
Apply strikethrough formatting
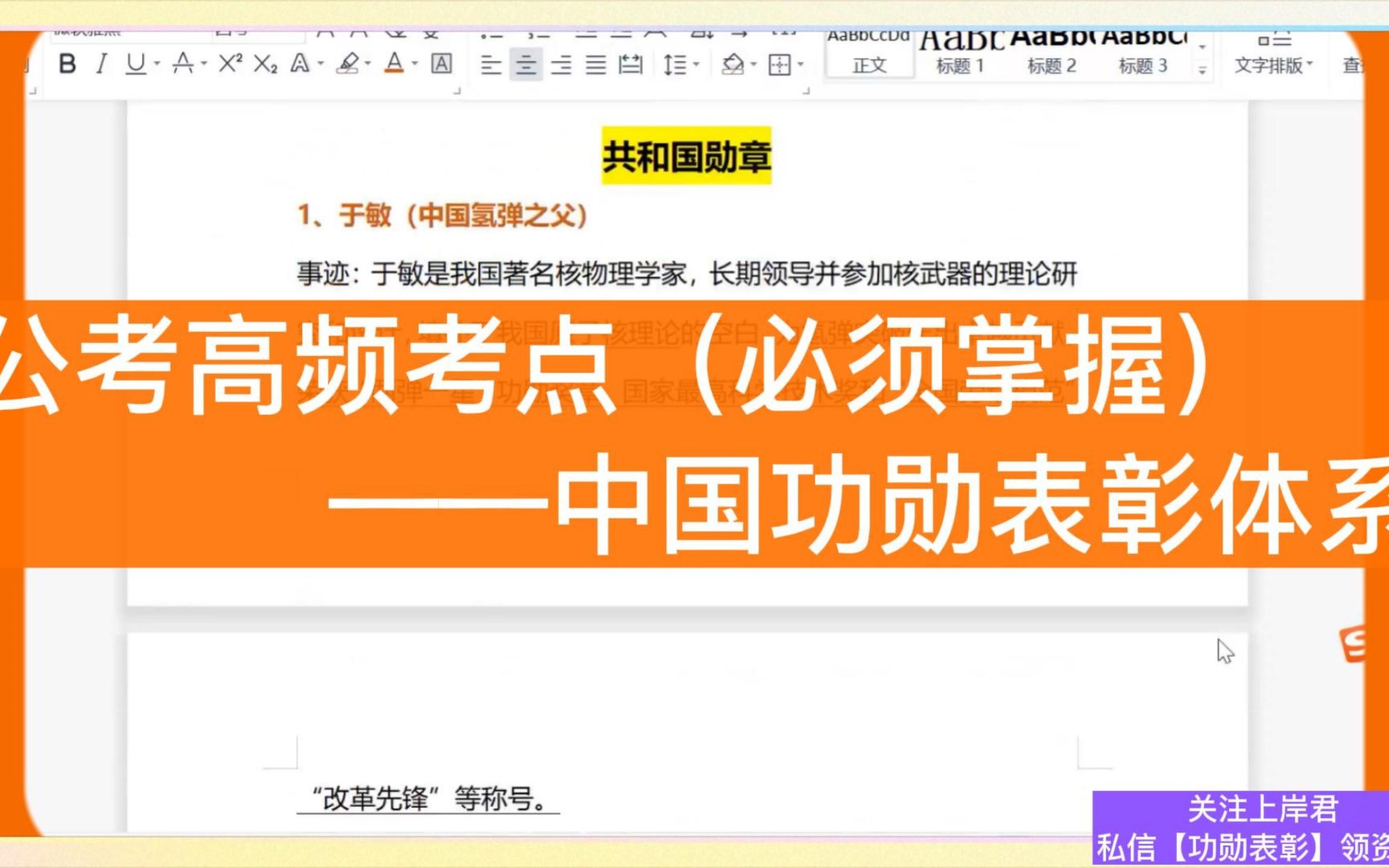click(x=183, y=63)
